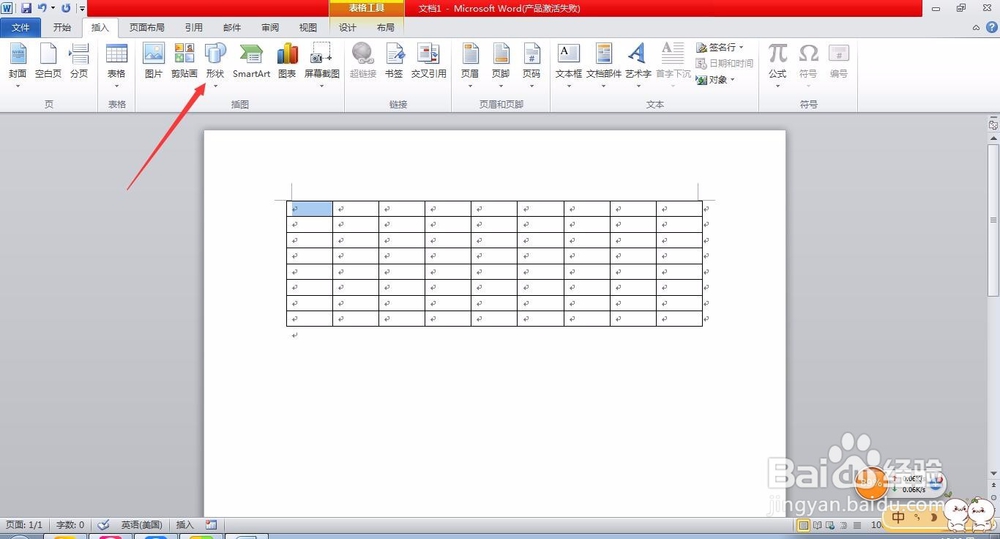Toggle the ruler button above scrollbar
The image size is (1000, 539).
click(x=994, y=124)
